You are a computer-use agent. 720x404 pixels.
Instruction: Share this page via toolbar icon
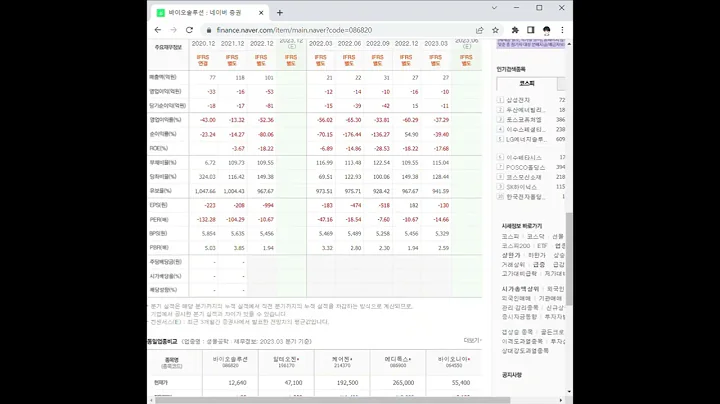tap(479, 30)
